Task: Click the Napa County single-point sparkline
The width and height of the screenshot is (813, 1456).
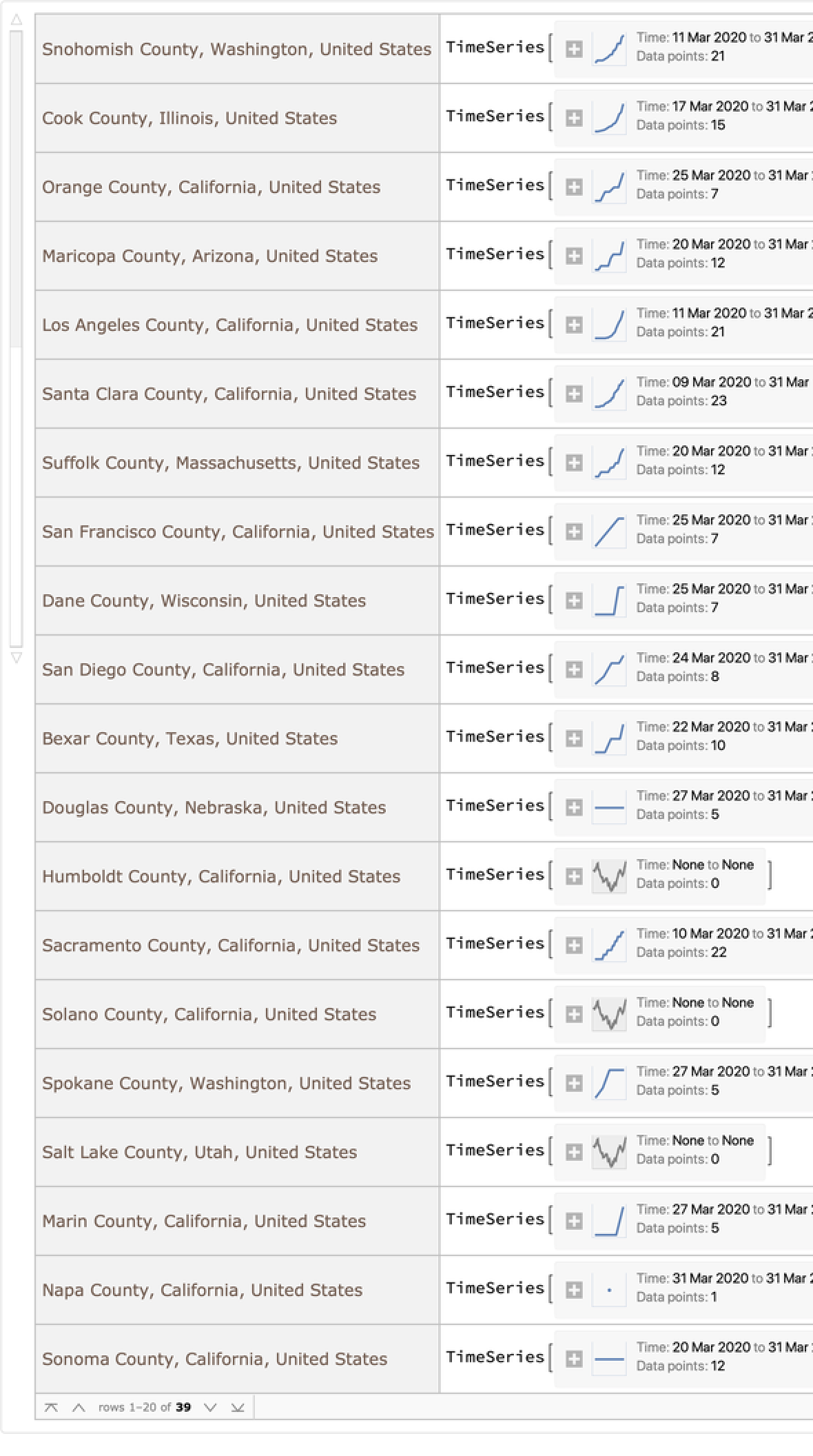Action: point(609,1290)
